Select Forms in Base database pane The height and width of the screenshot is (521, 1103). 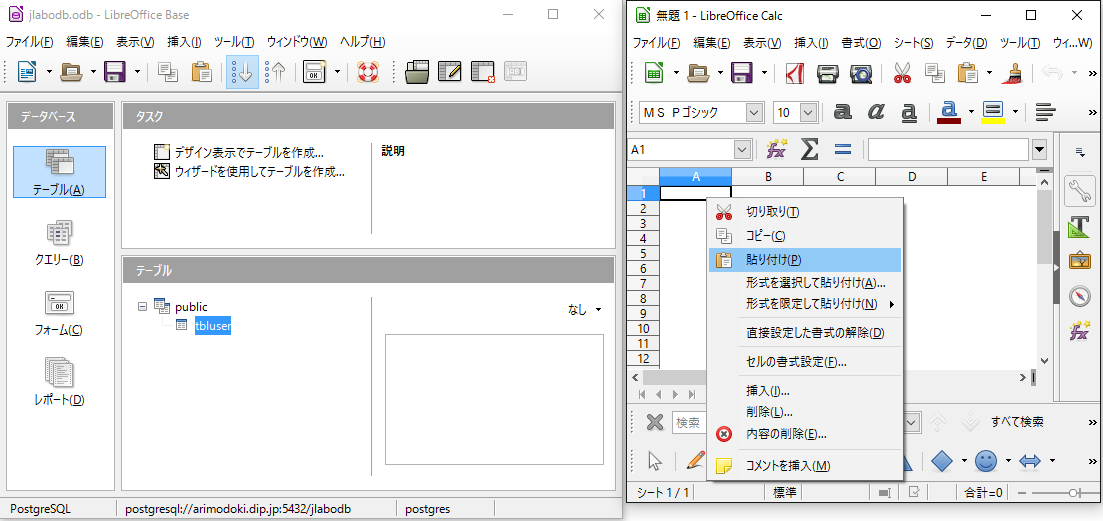click(x=59, y=313)
